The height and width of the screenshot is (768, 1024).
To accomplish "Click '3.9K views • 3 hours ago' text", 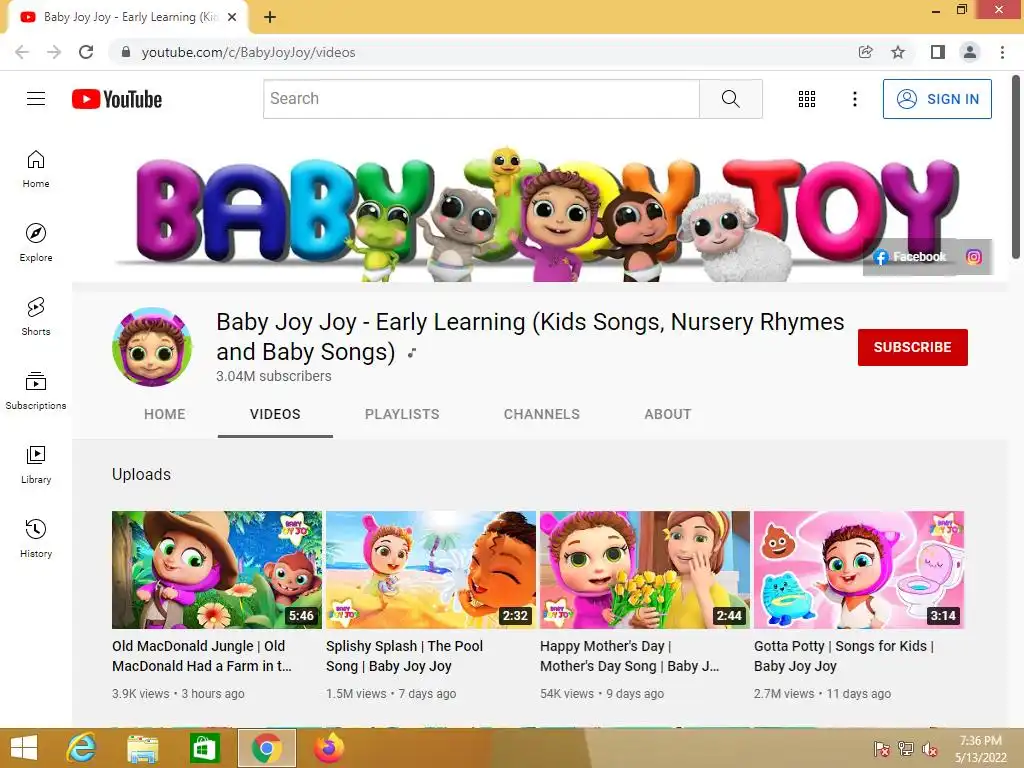I will [x=178, y=694].
